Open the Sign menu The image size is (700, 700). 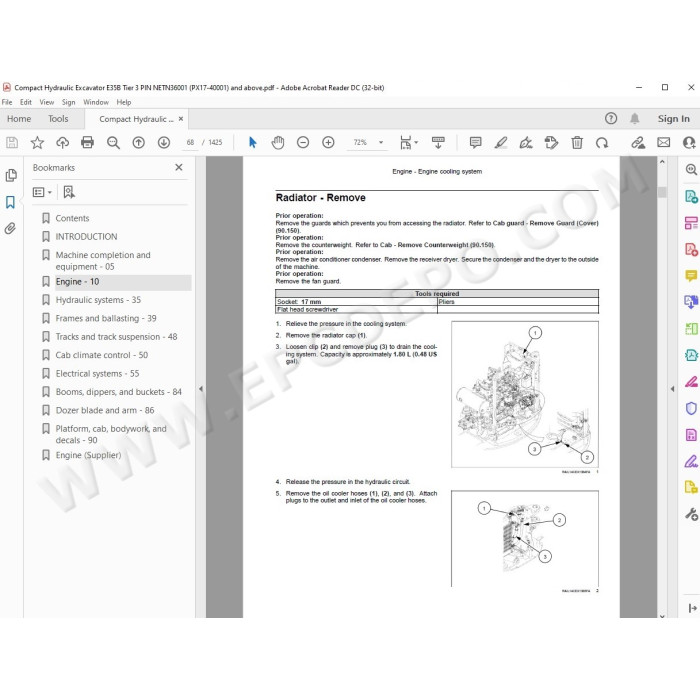point(68,102)
